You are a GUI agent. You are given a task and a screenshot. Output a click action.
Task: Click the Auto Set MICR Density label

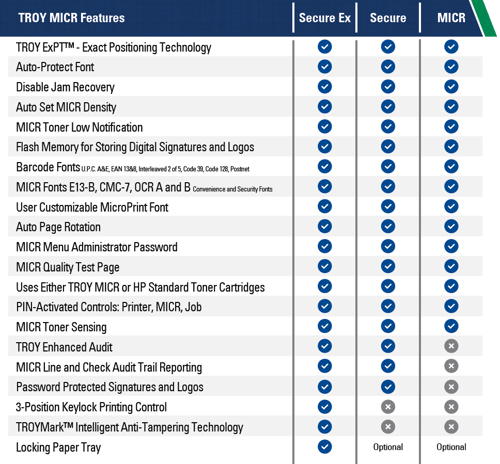coord(66,107)
